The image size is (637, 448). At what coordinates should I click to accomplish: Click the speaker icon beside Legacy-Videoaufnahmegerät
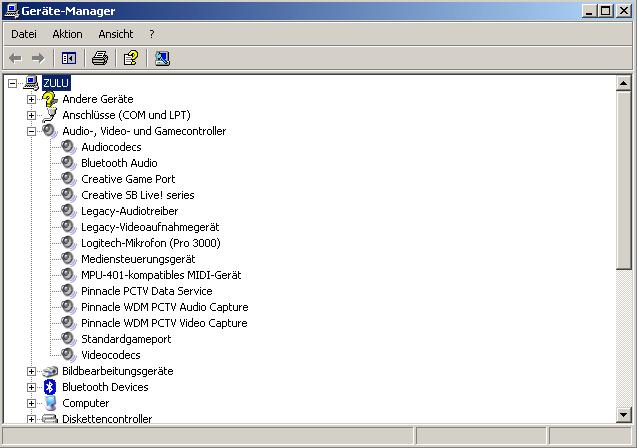pyautogui.click(x=68, y=227)
